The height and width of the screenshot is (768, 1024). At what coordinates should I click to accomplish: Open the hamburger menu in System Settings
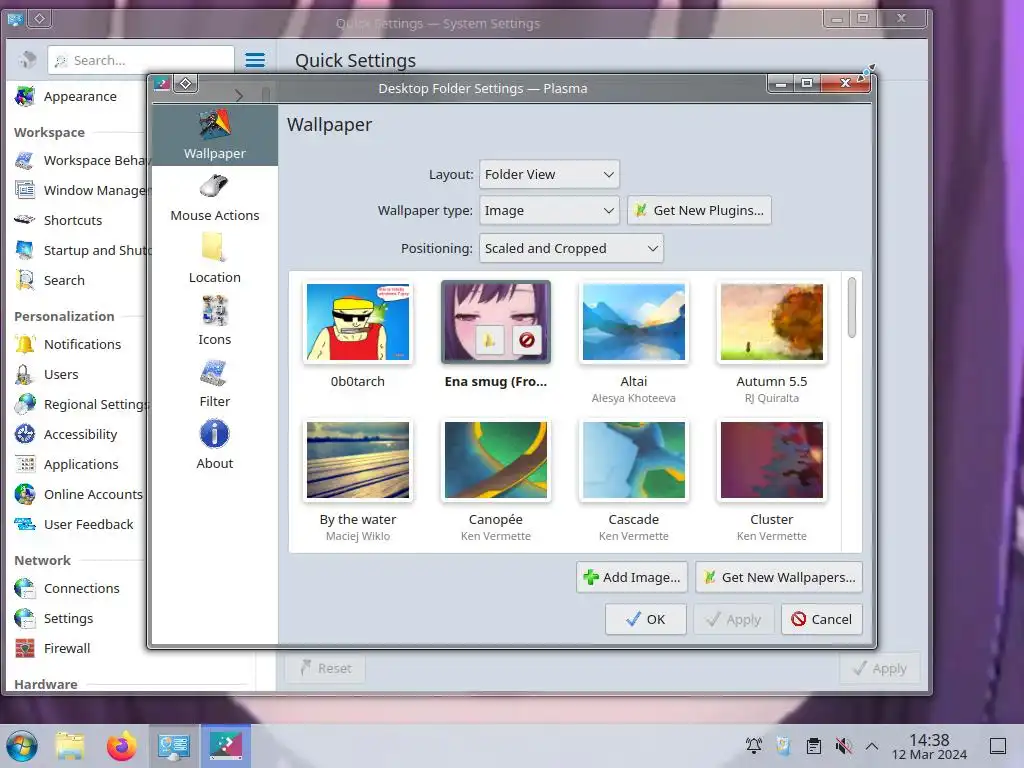click(255, 60)
